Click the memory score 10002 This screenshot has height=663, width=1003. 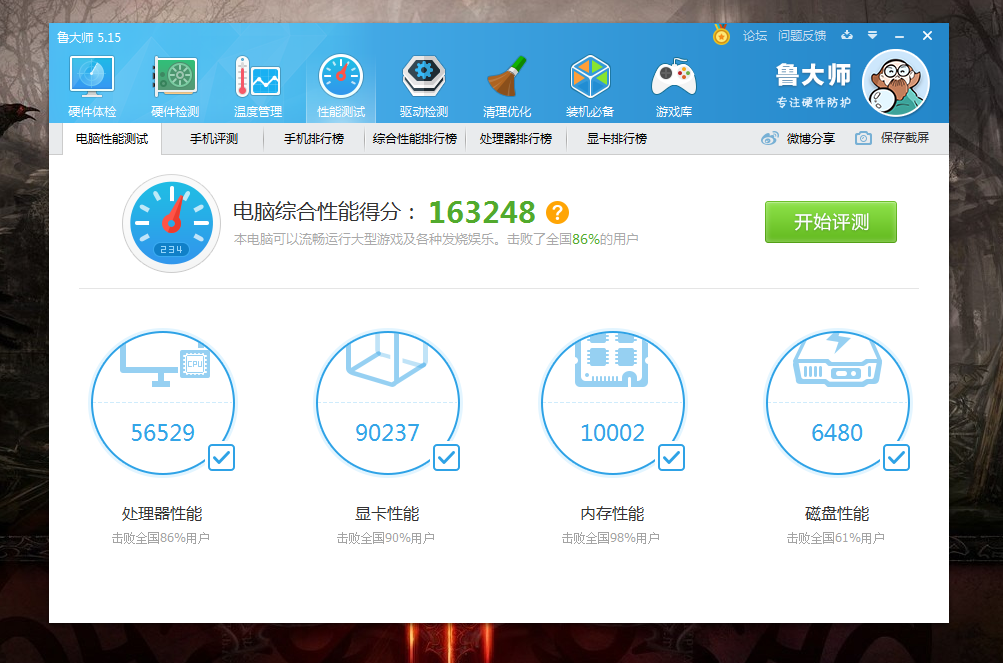pyautogui.click(x=612, y=433)
